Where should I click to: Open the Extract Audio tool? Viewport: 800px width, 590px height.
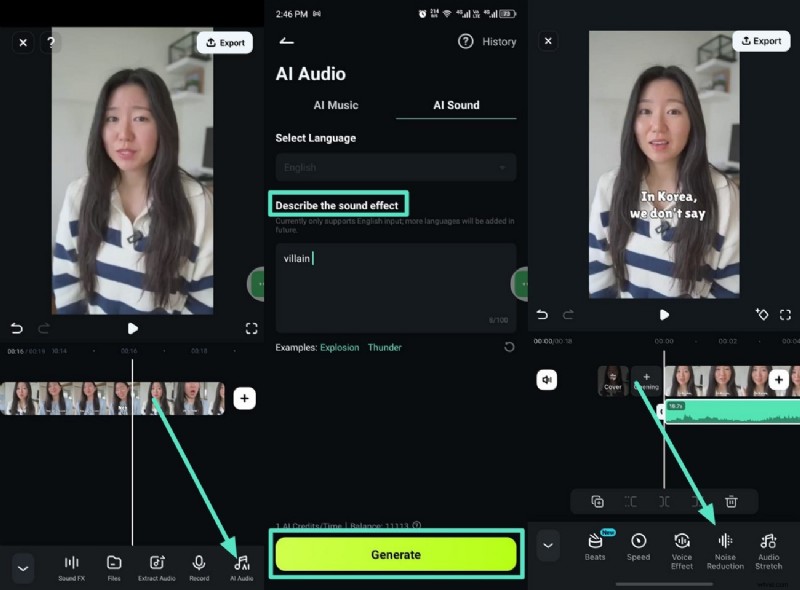point(156,565)
